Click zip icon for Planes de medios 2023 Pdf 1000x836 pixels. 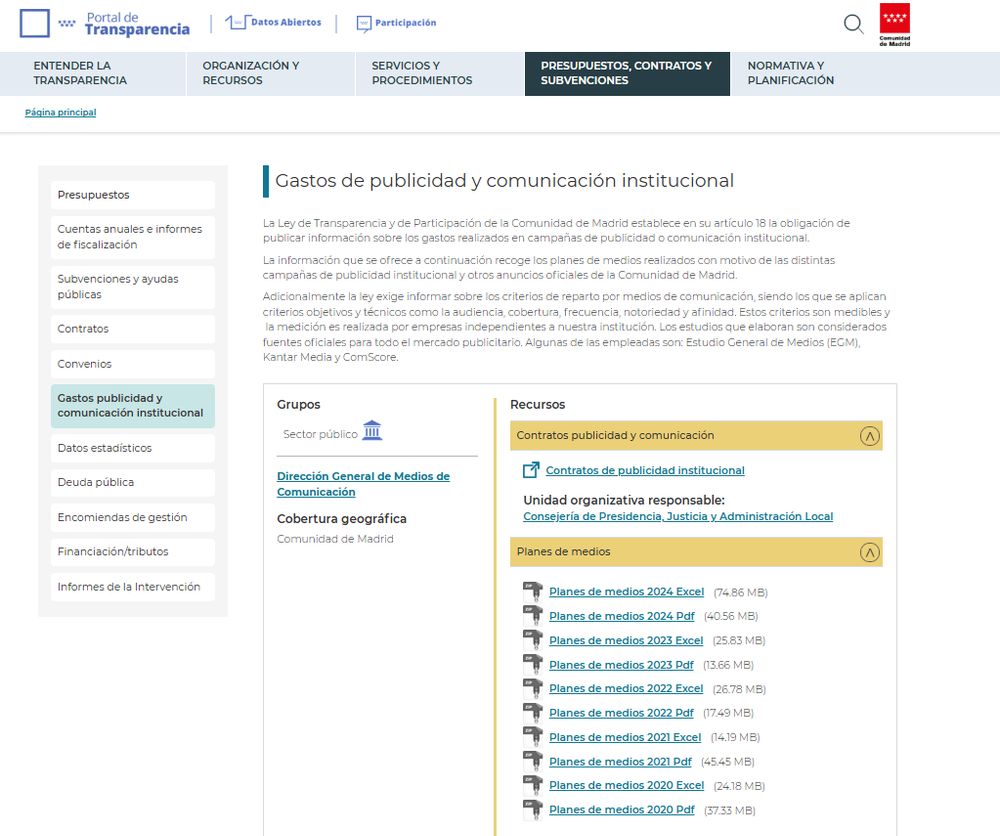(x=532, y=664)
